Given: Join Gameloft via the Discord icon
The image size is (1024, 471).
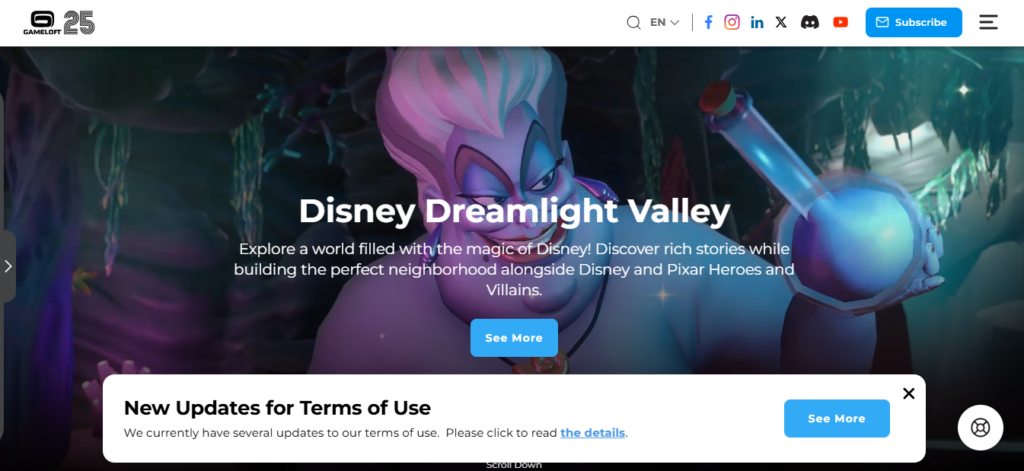Looking at the screenshot, I should [x=810, y=22].
